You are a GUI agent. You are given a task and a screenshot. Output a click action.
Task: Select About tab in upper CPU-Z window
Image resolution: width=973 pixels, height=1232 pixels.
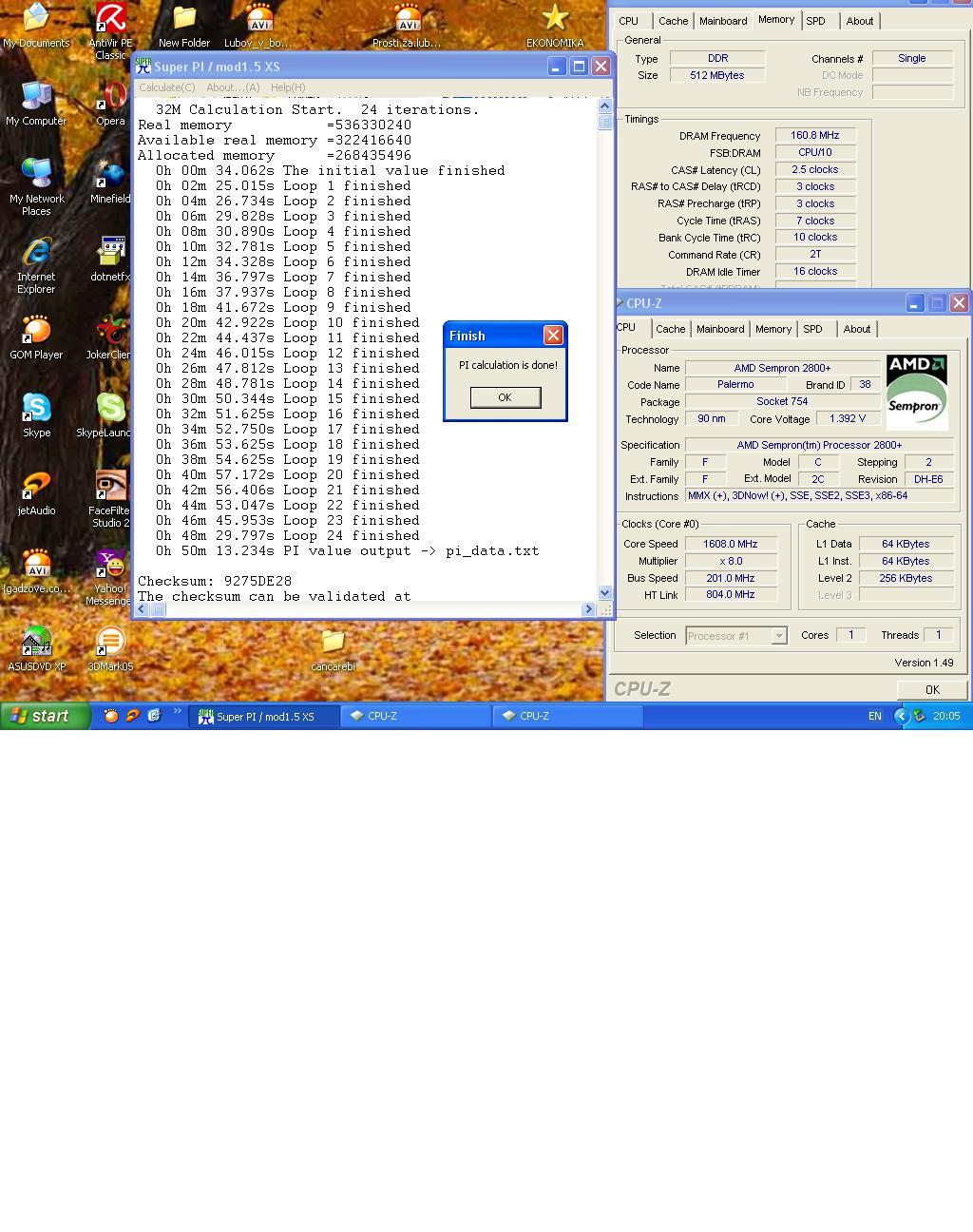pyautogui.click(x=860, y=21)
